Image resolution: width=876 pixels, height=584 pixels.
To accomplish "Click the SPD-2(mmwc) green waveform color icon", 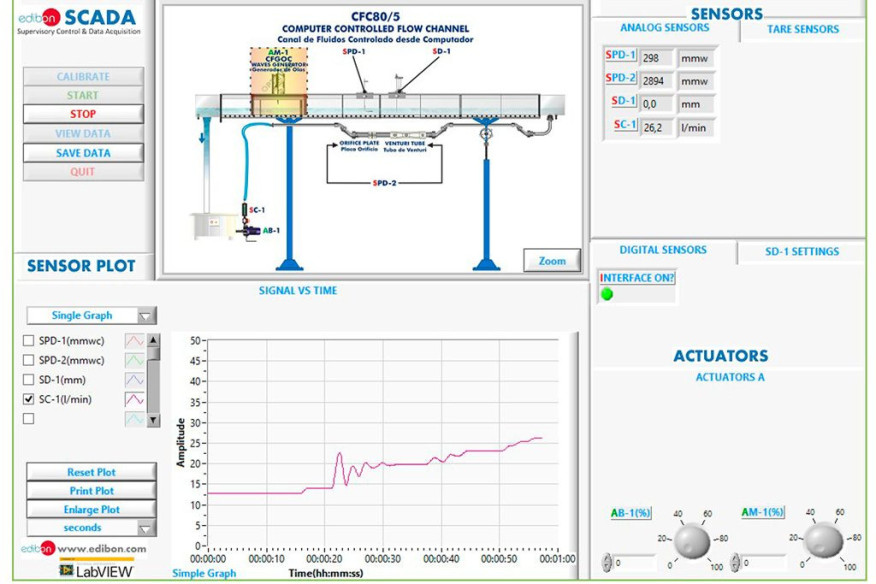I will pyautogui.click(x=135, y=360).
